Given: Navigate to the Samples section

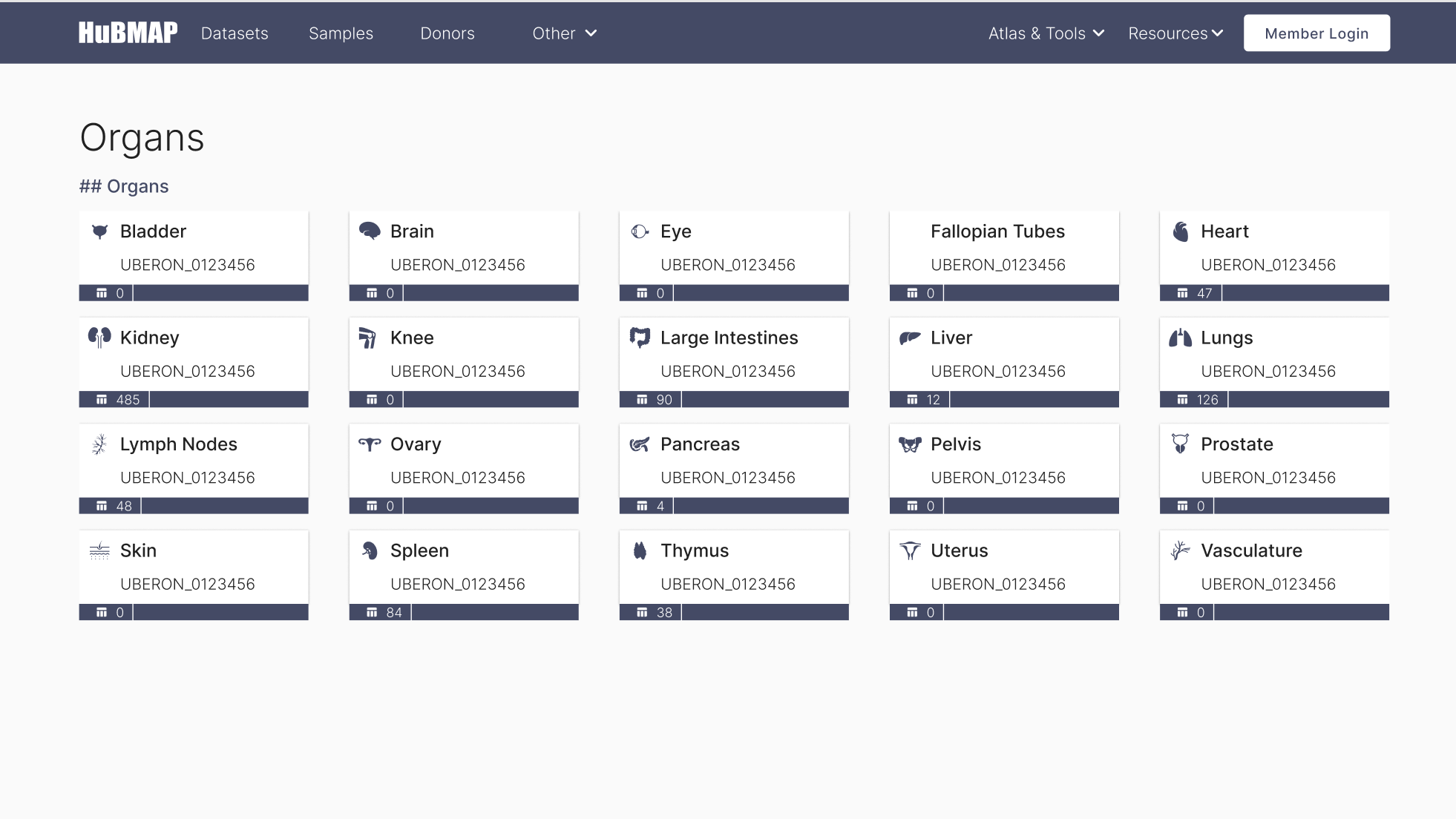Looking at the screenshot, I should click(341, 33).
